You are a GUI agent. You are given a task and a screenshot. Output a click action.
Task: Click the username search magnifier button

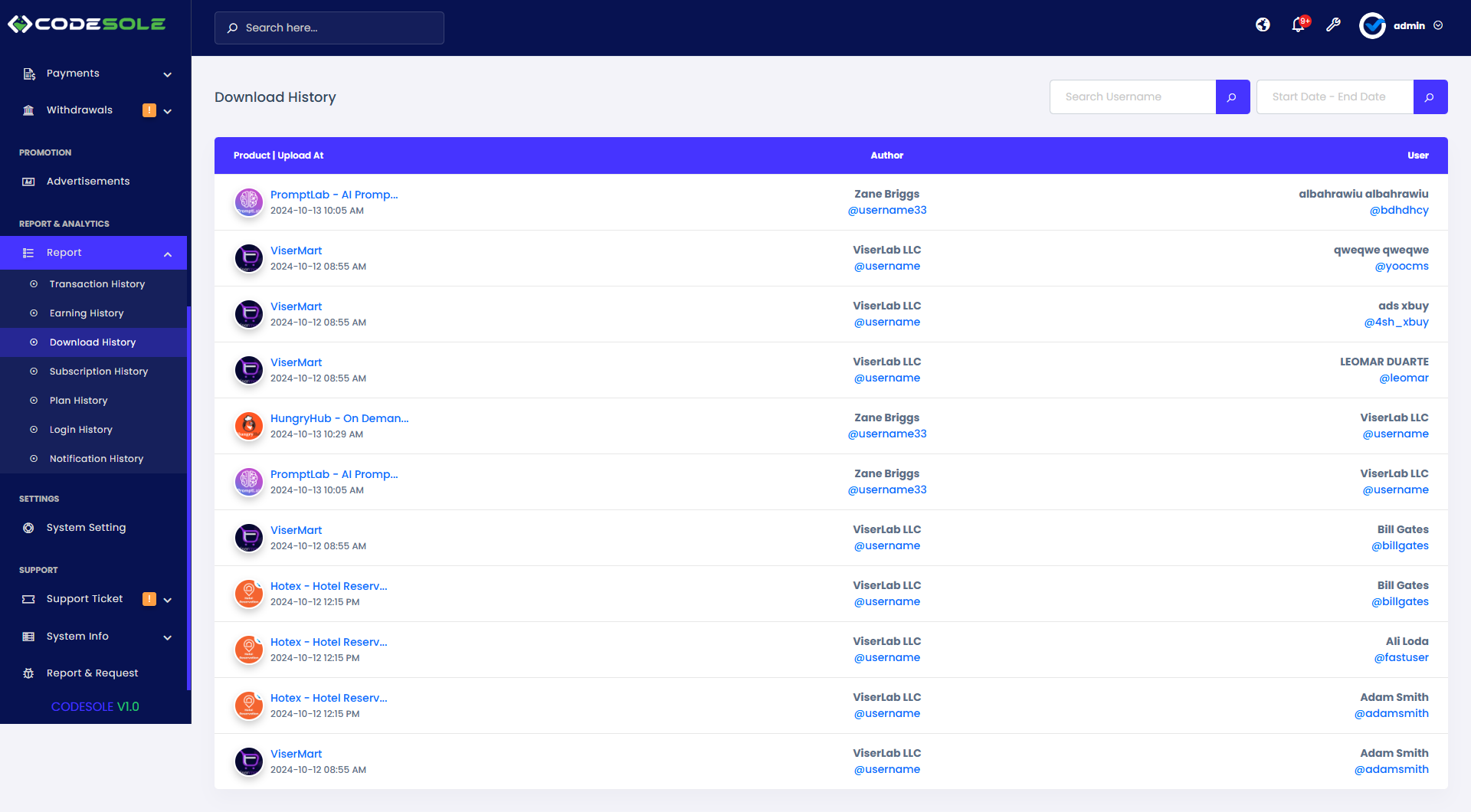click(1233, 97)
